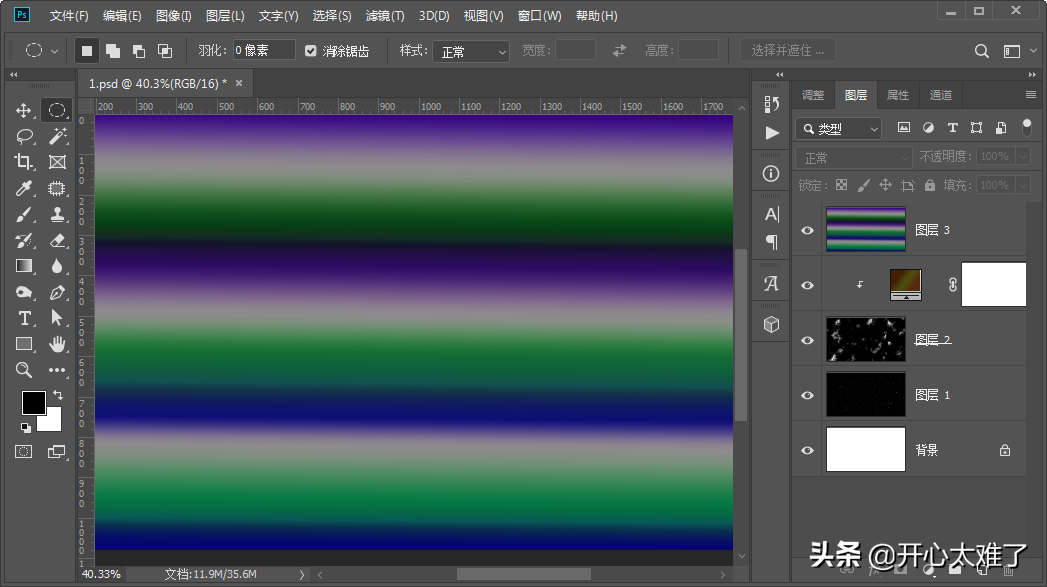Screen dimensions: 1047x587
Task: Open the blend mode 正常 dropdown
Action: pos(853,158)
